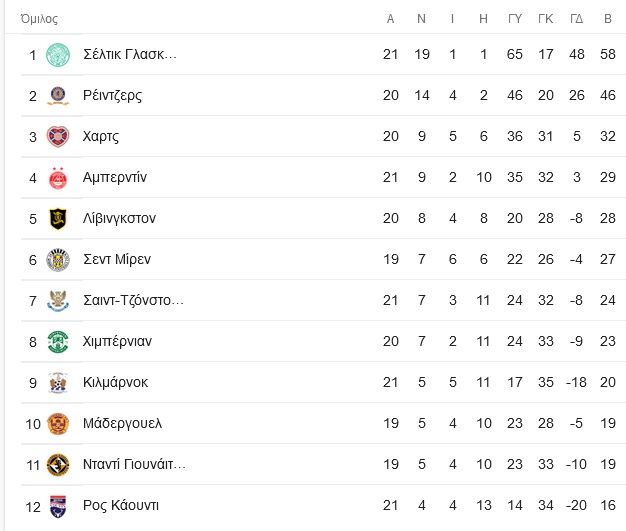
Task: Click the Χαρτς team name
Action: tap(101, 137)
